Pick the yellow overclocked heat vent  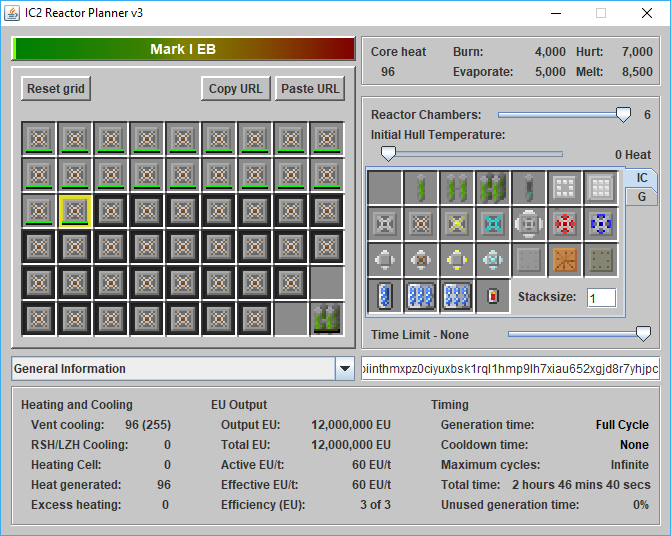tap(457, 224)
